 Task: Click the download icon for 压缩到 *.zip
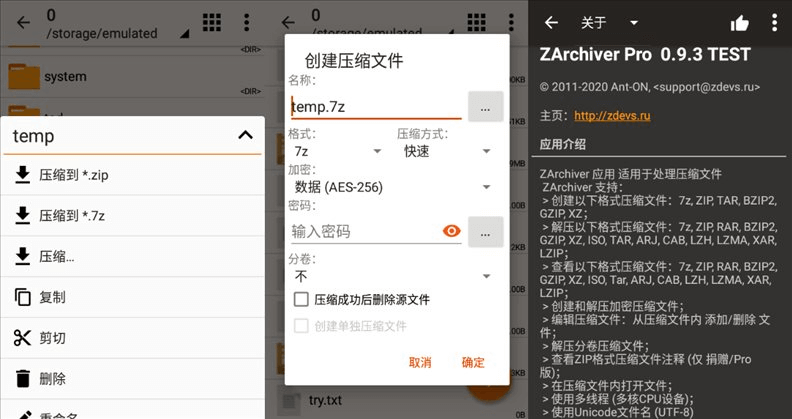click(x=23, y=174)
